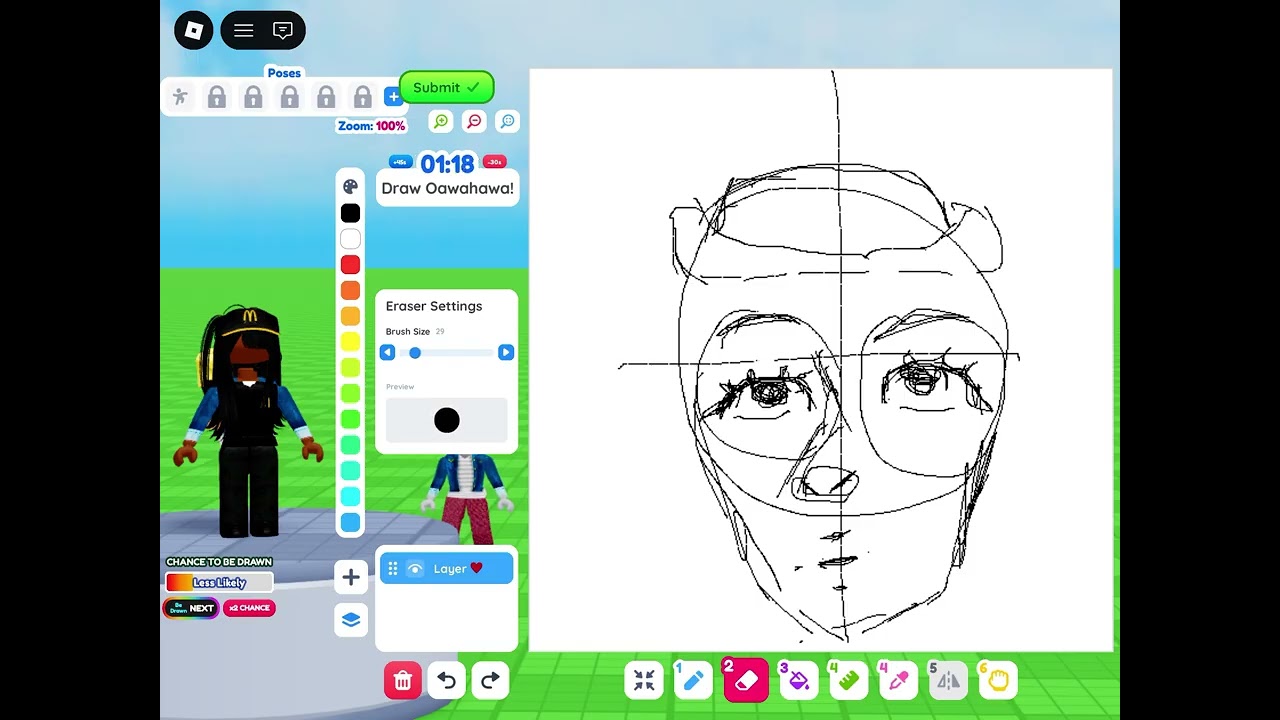This screenshot has height=720, width=1280.
Task: Click the blue plus to add a pose
Action: (393, 97)
